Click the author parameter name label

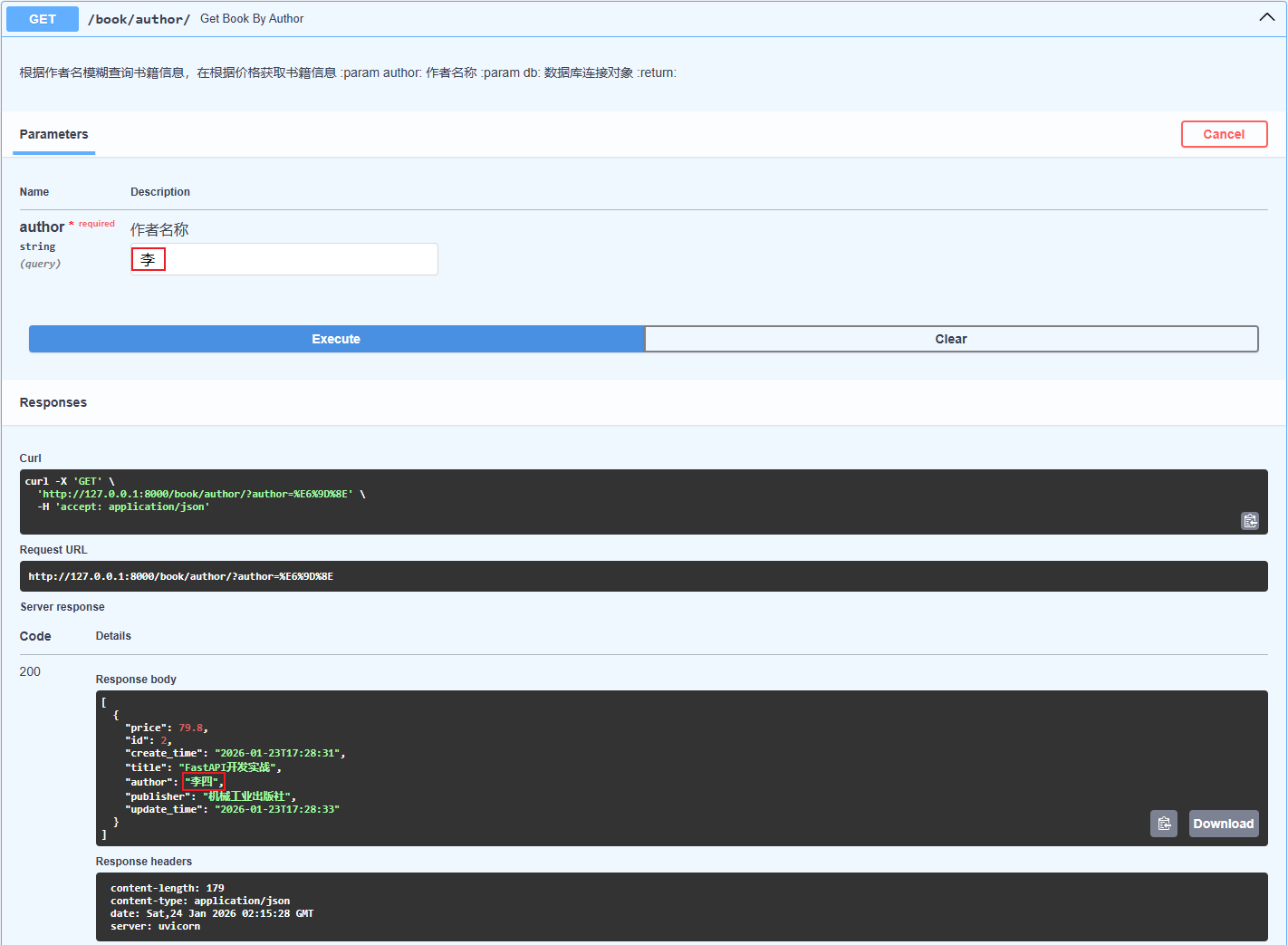[x=42, y=227]
